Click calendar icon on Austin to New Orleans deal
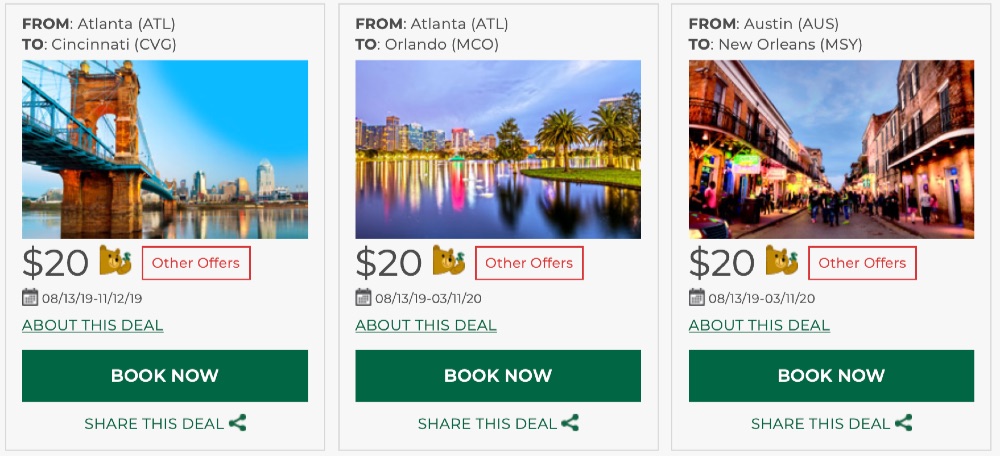1000x456 pixels. click(x=696, y=297)
